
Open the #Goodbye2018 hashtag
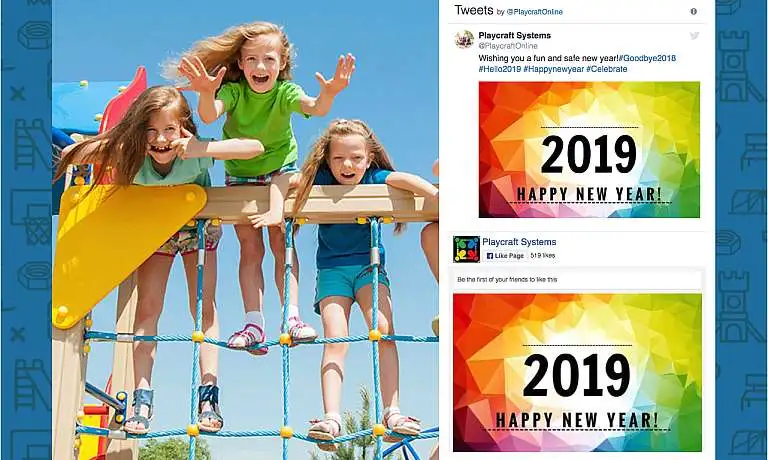(x=648, y=58)
